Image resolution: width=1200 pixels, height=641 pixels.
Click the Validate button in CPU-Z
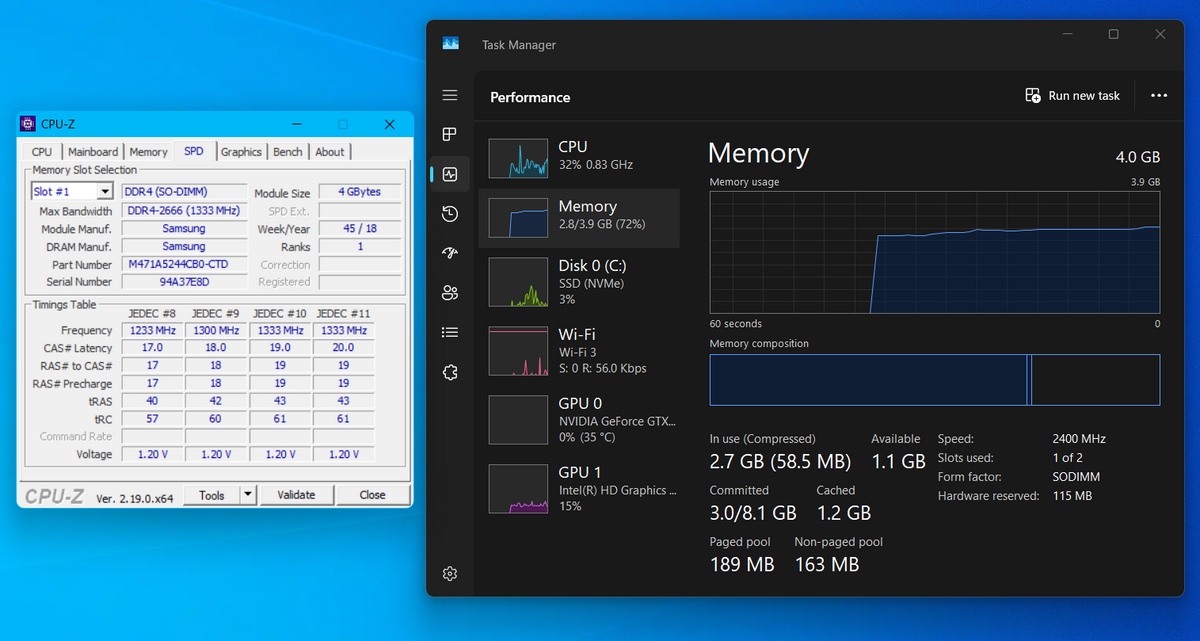point(296,495)
